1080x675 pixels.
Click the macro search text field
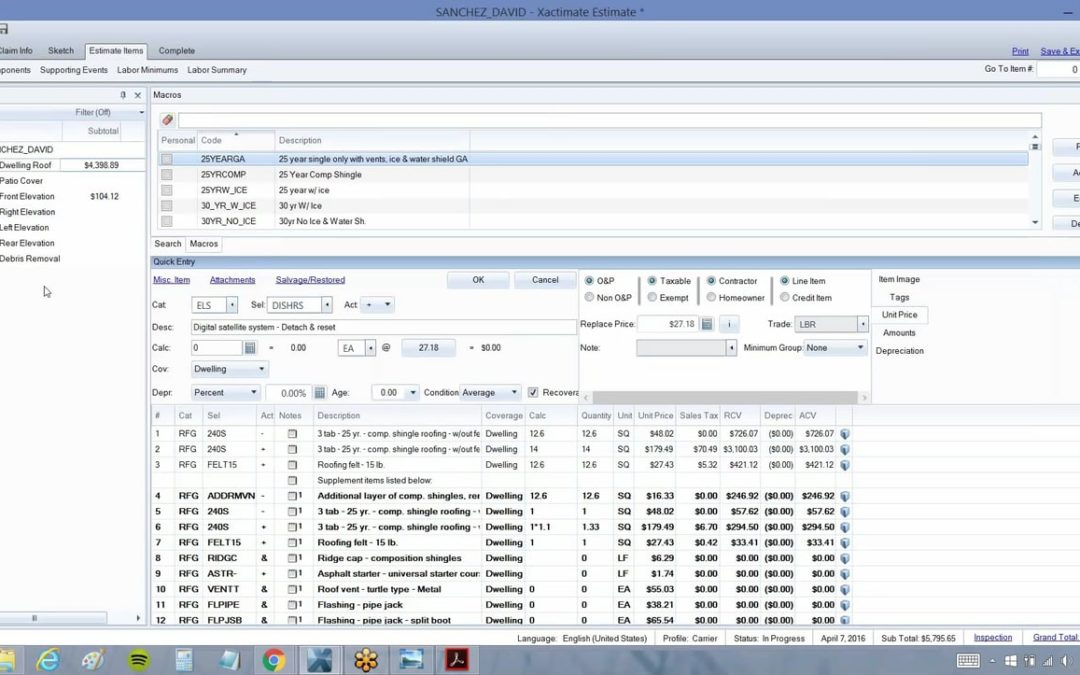(x=610, y=120)
